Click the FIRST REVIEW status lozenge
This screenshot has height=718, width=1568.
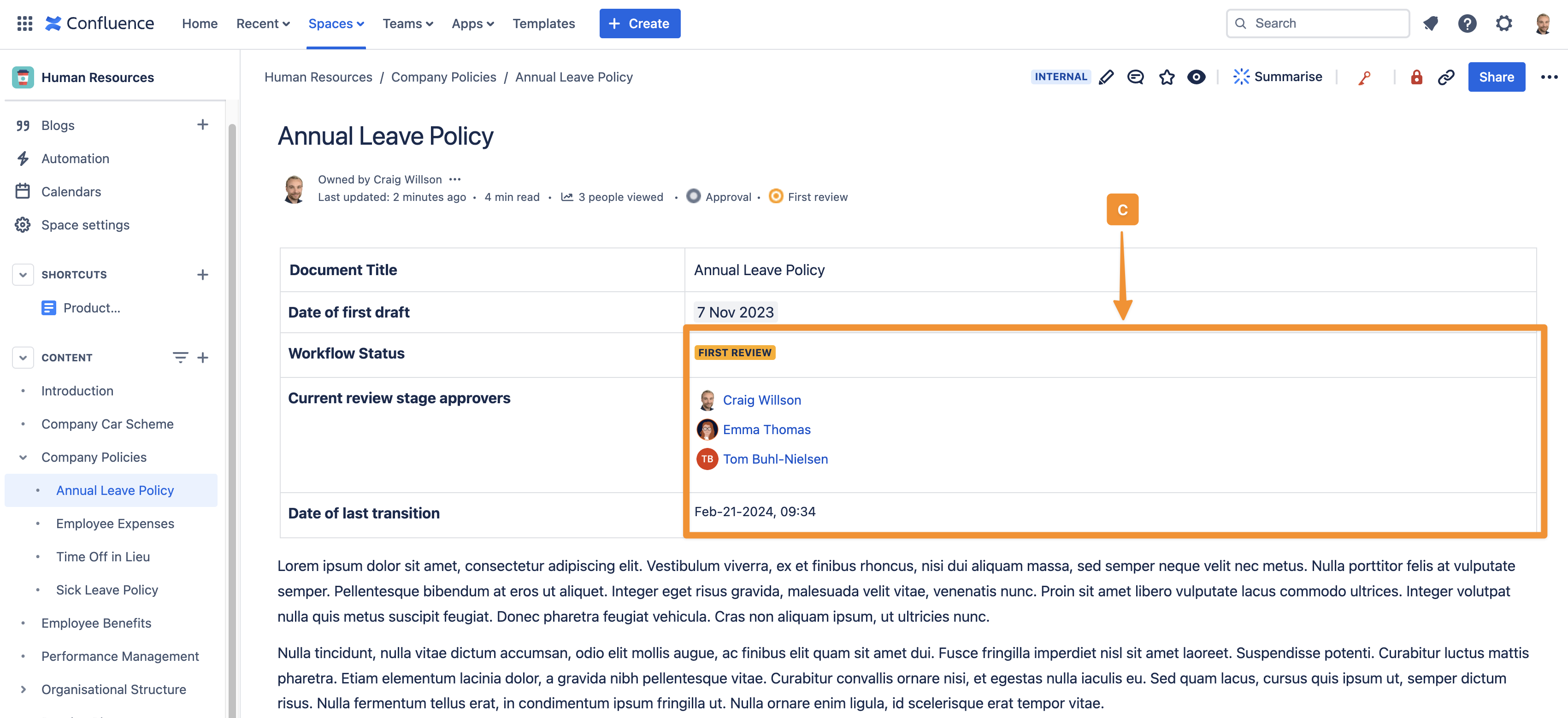click(x=734, y=353)
